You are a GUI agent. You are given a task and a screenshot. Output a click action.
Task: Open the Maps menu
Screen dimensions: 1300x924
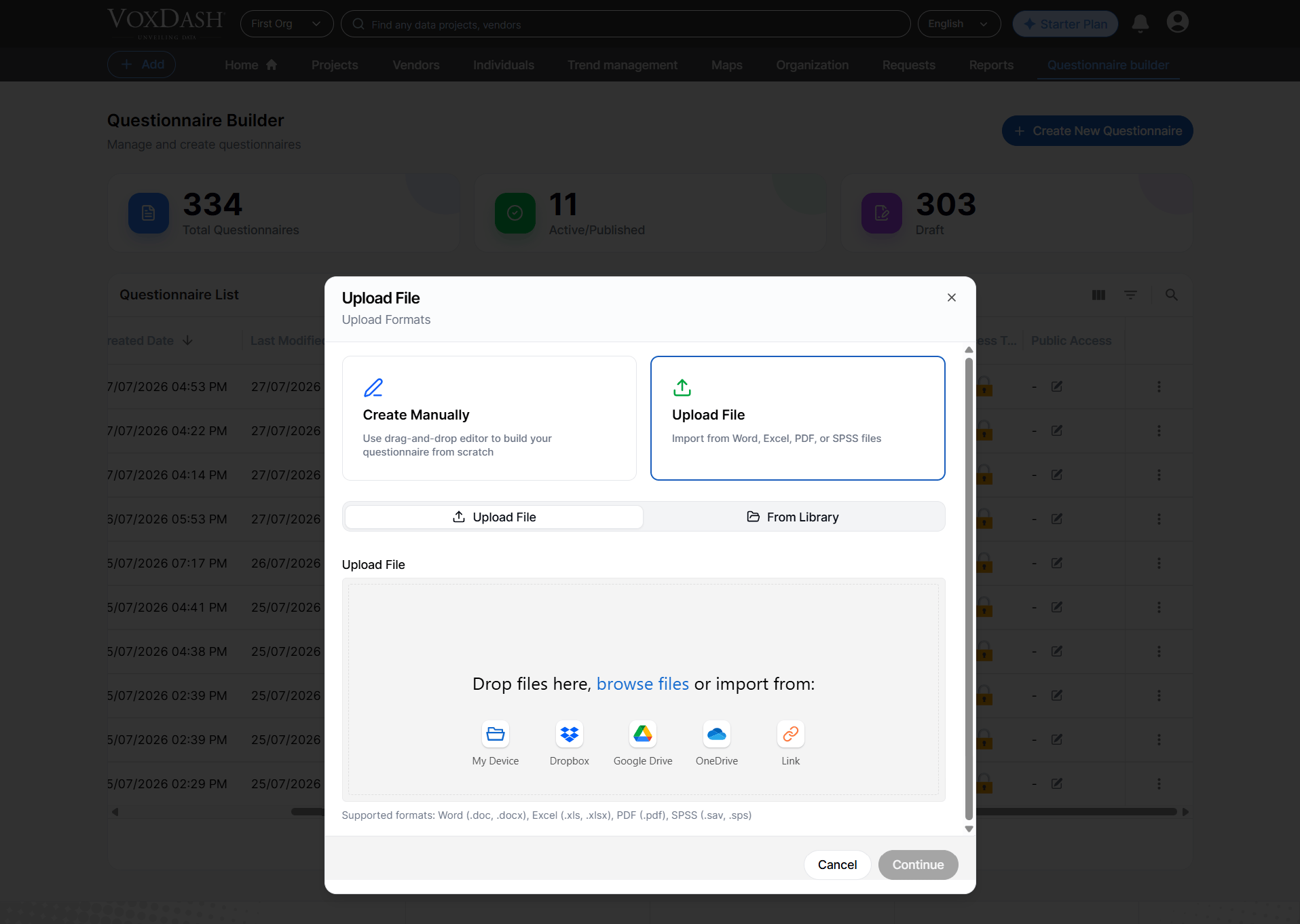coord(726,64)
